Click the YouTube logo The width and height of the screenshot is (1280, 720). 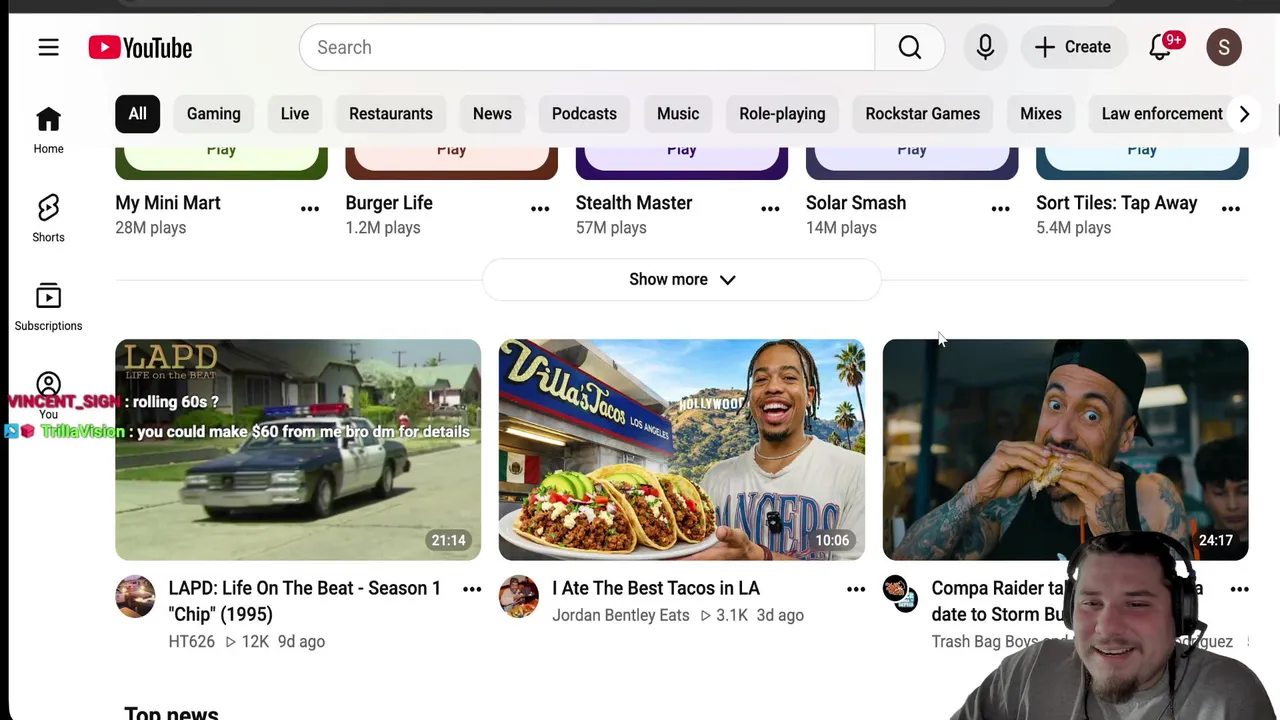tap(140, 47)
